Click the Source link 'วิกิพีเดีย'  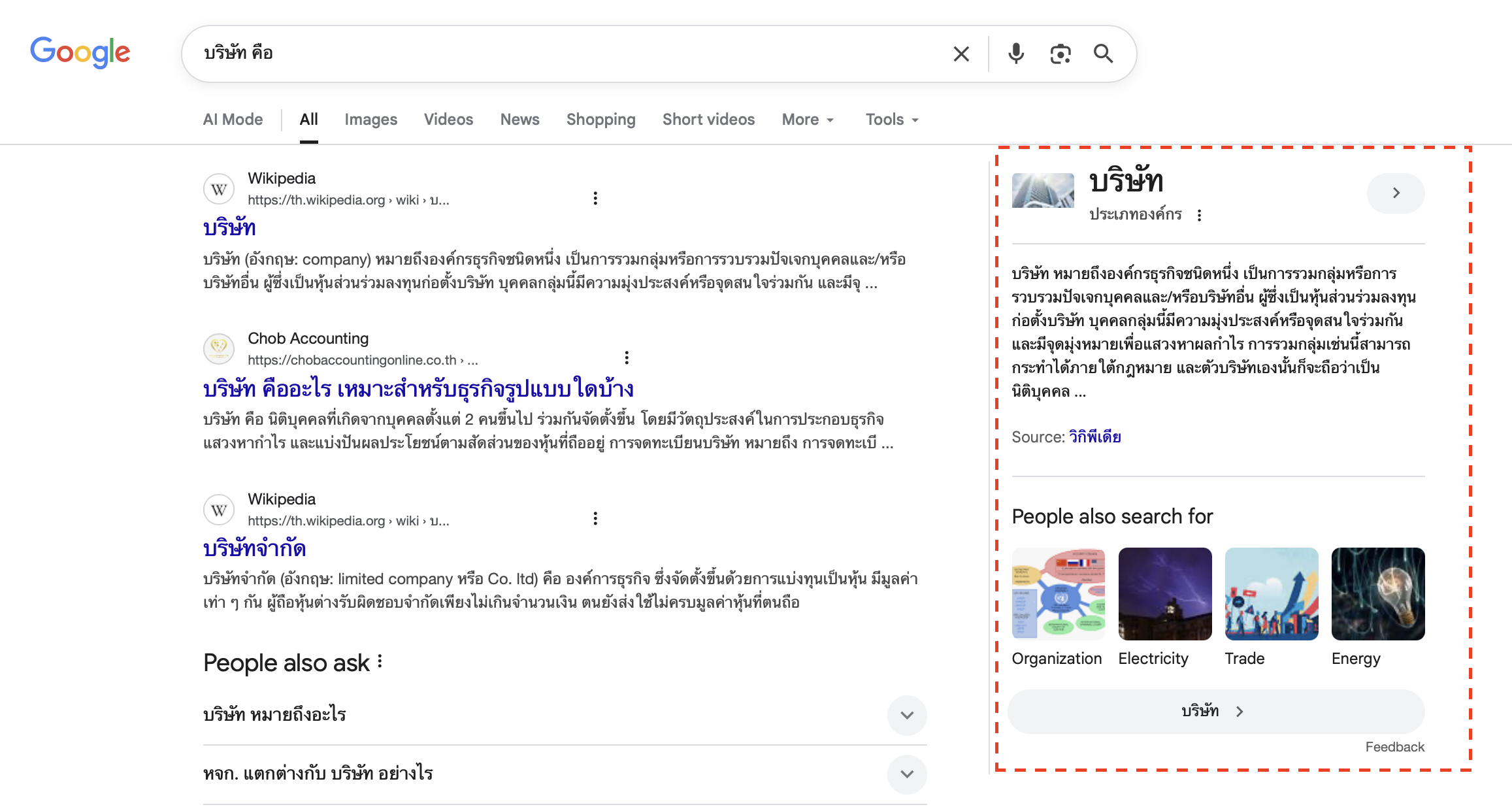click(1094, 437)
